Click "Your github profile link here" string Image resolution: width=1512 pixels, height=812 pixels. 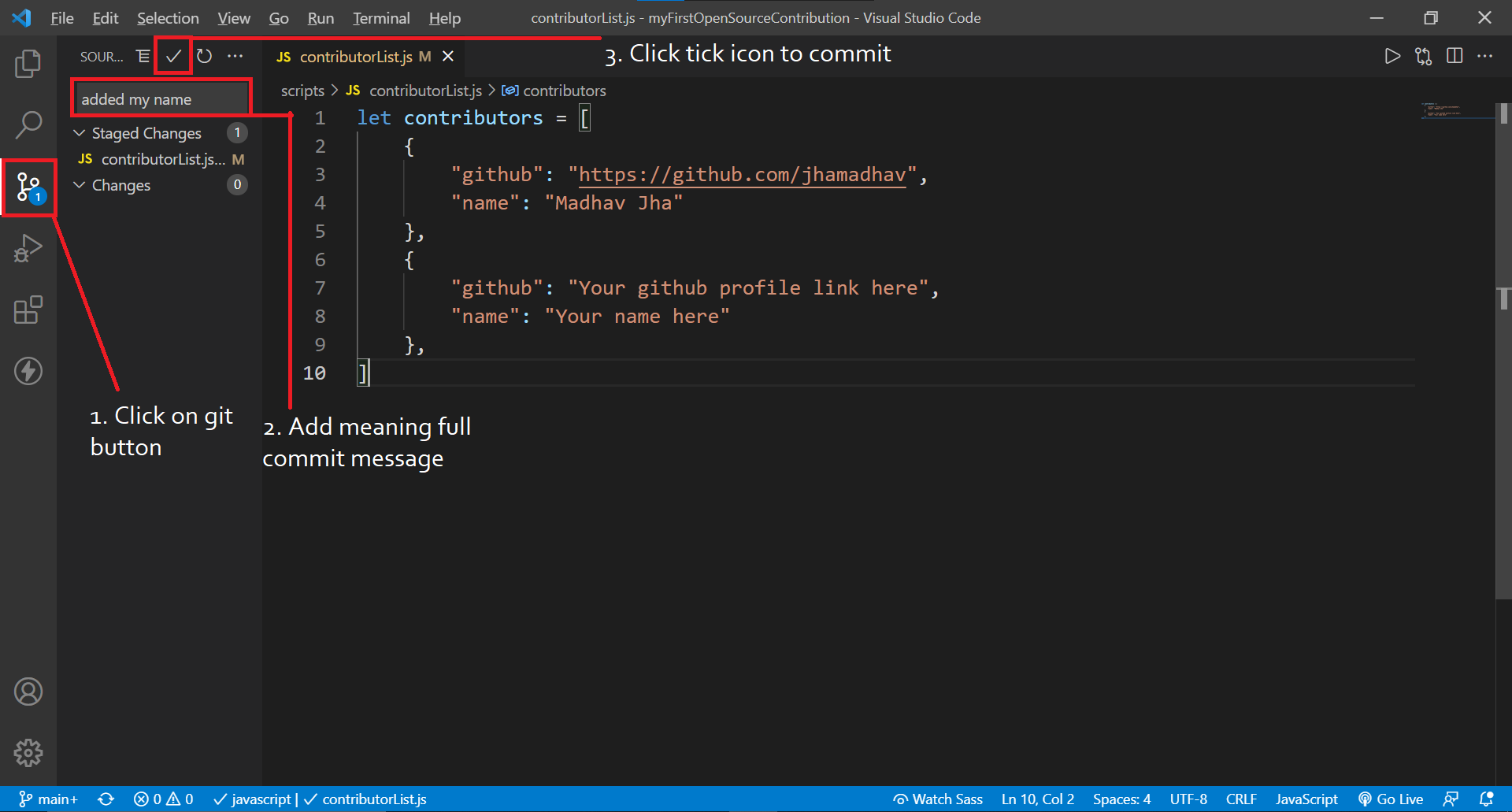(x=748, y=288)
